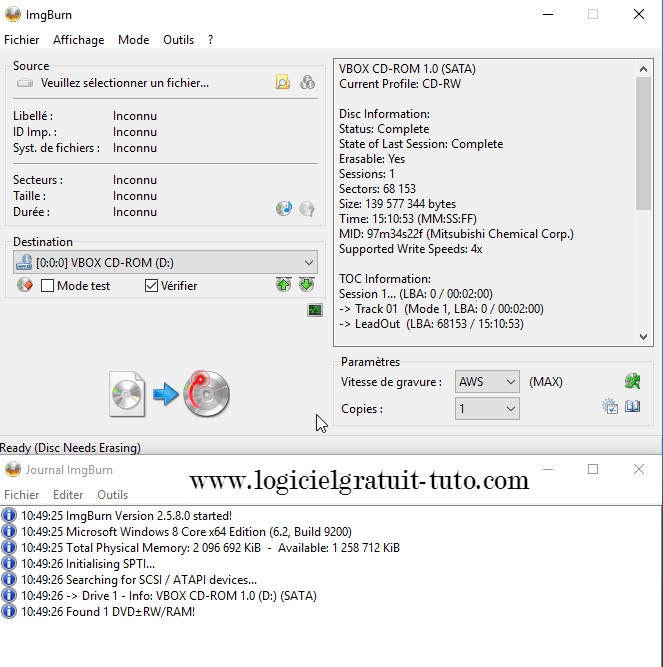
Task: Open the Mode menu
Action: tap(134, 40)
